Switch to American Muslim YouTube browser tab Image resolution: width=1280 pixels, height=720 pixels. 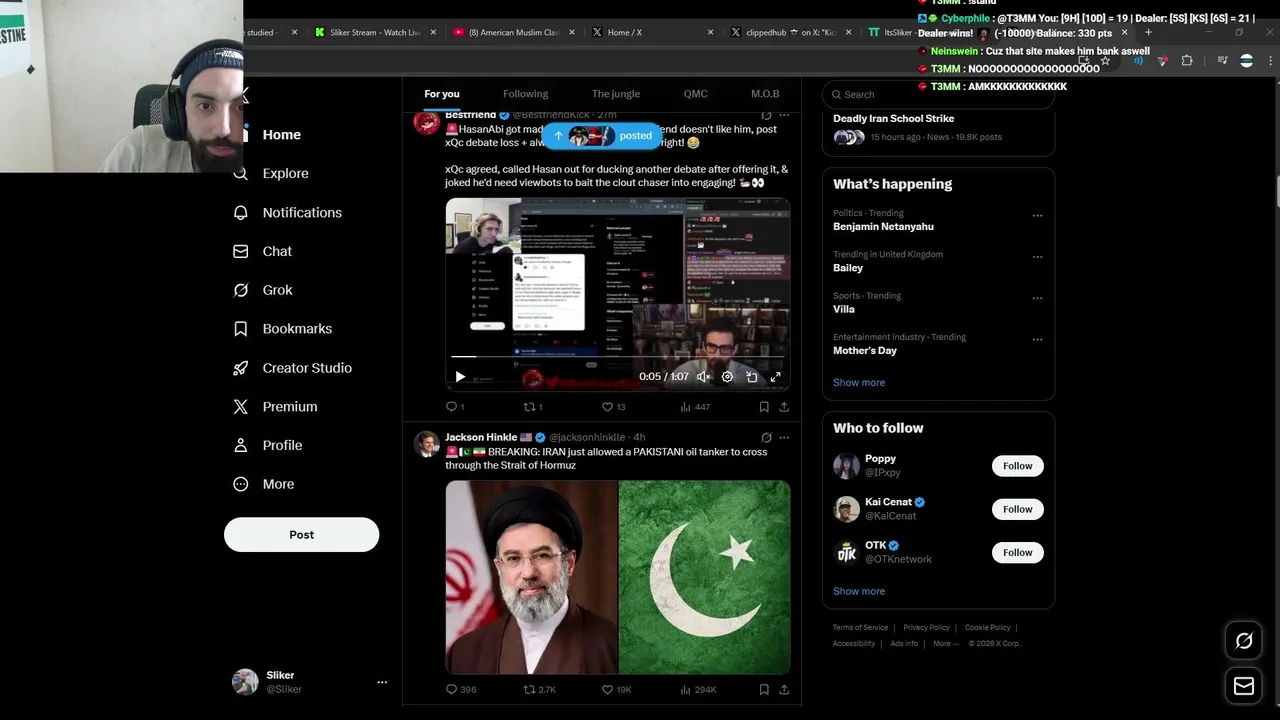(514, 32)
